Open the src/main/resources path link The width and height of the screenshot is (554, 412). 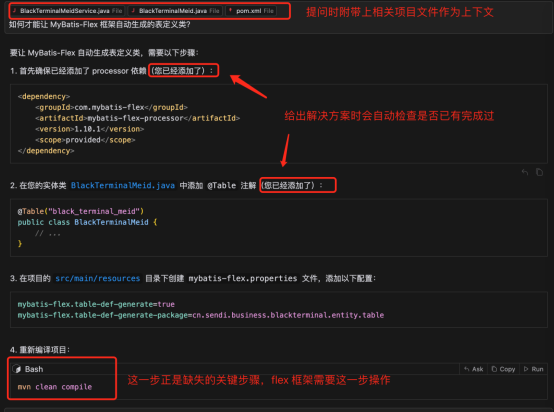98,278
